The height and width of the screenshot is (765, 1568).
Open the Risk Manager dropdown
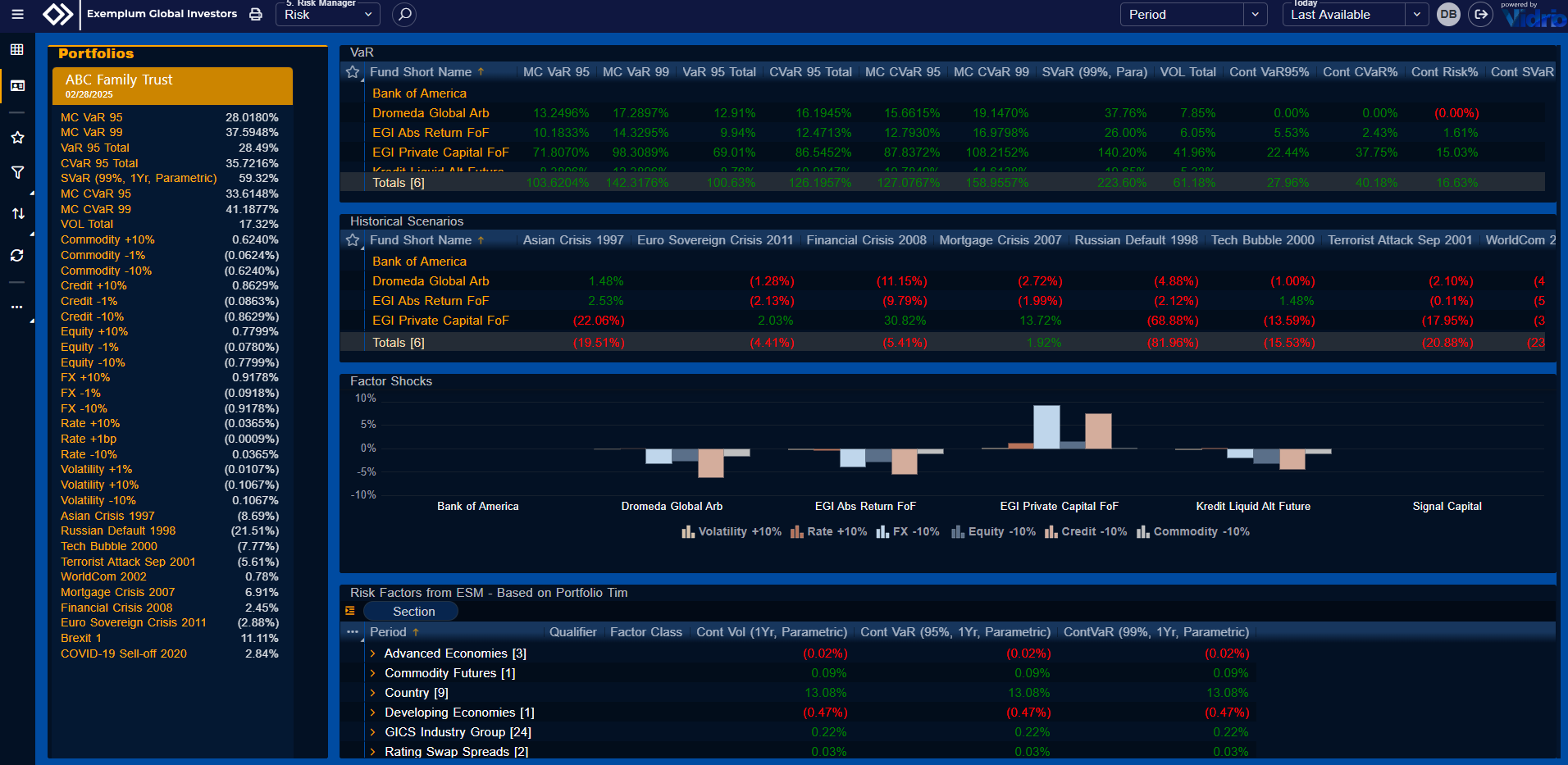[328, 14]
